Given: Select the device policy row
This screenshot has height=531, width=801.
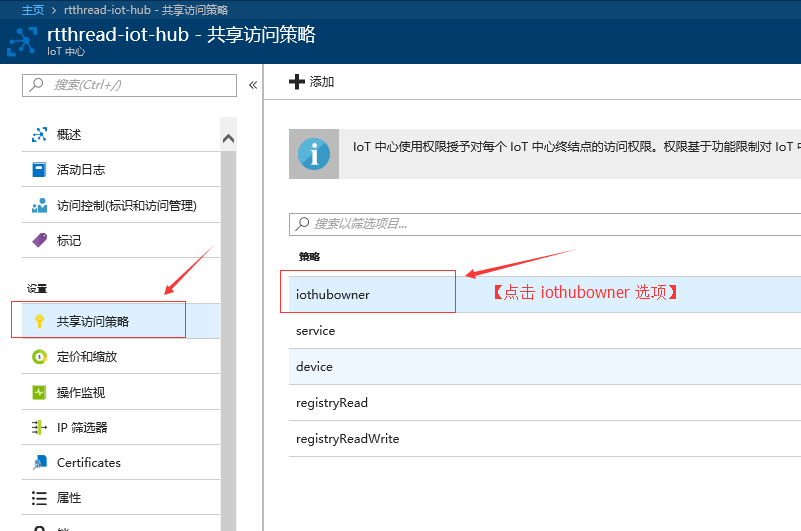Looking at the screenshot, I should coord(545,366).
